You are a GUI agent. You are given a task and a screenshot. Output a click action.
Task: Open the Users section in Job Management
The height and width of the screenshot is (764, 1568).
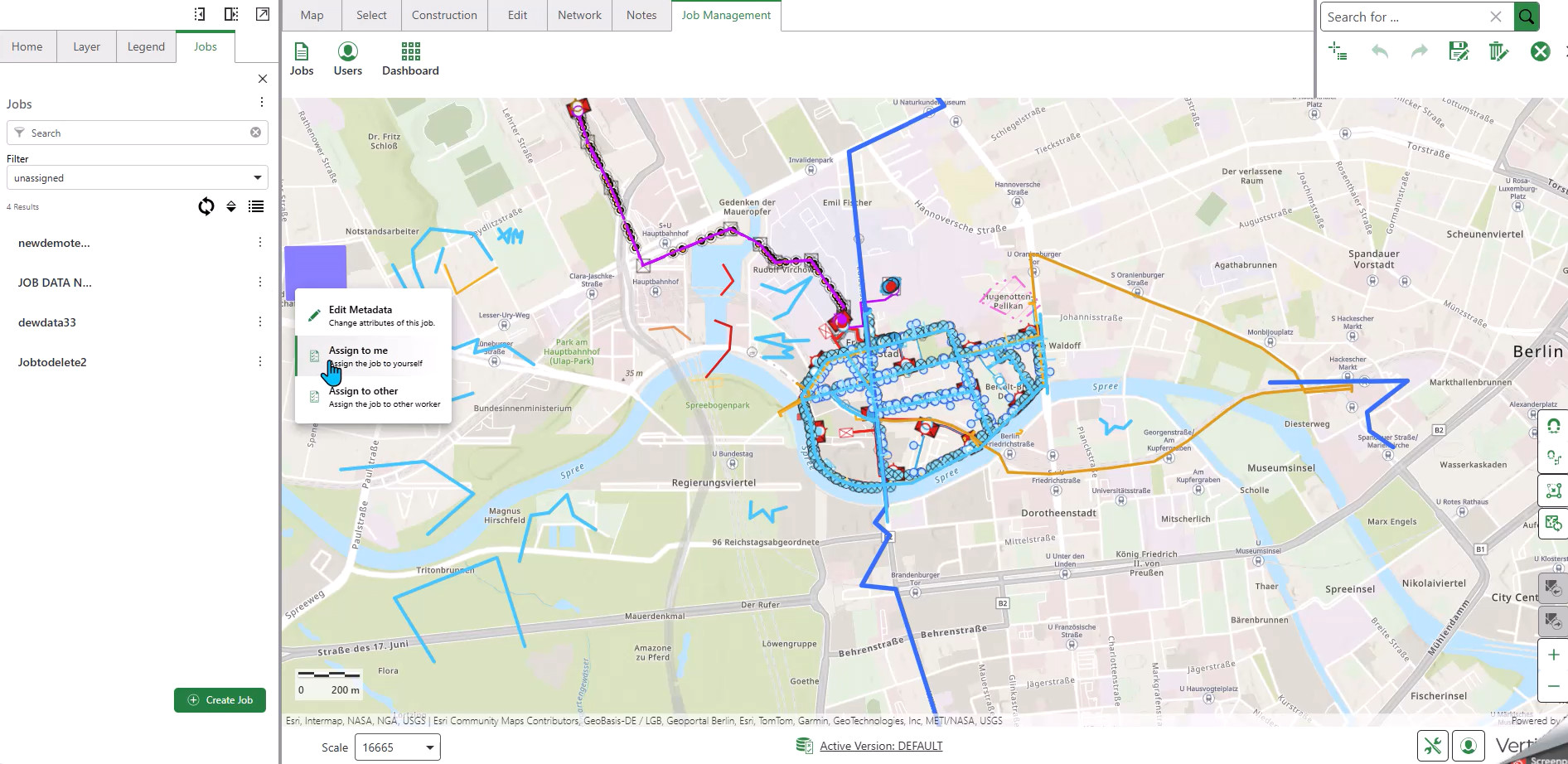(347, 59)
